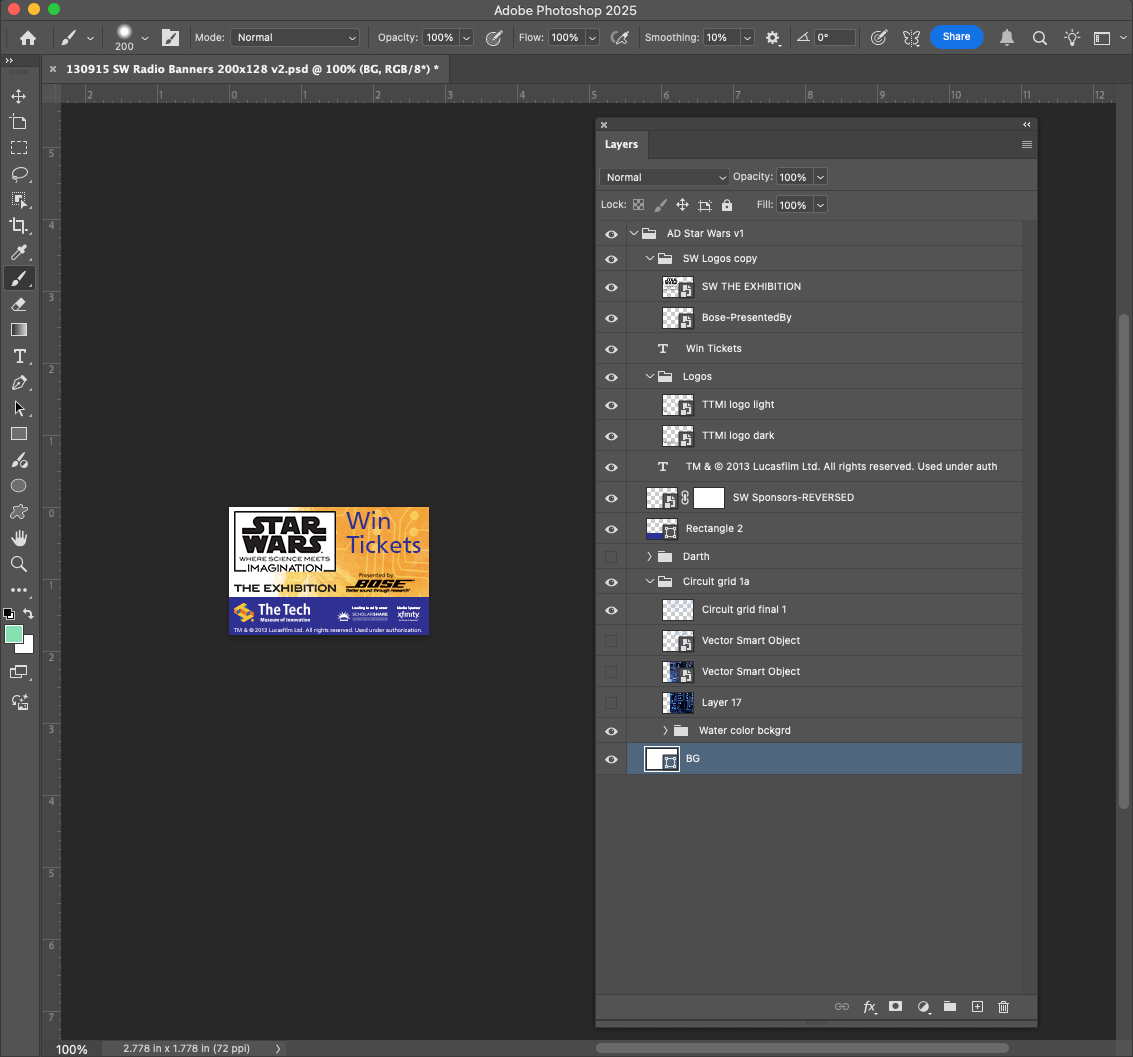Select the Object Selection tool
Screen dimensions: 1133x1057
point(19,200)
